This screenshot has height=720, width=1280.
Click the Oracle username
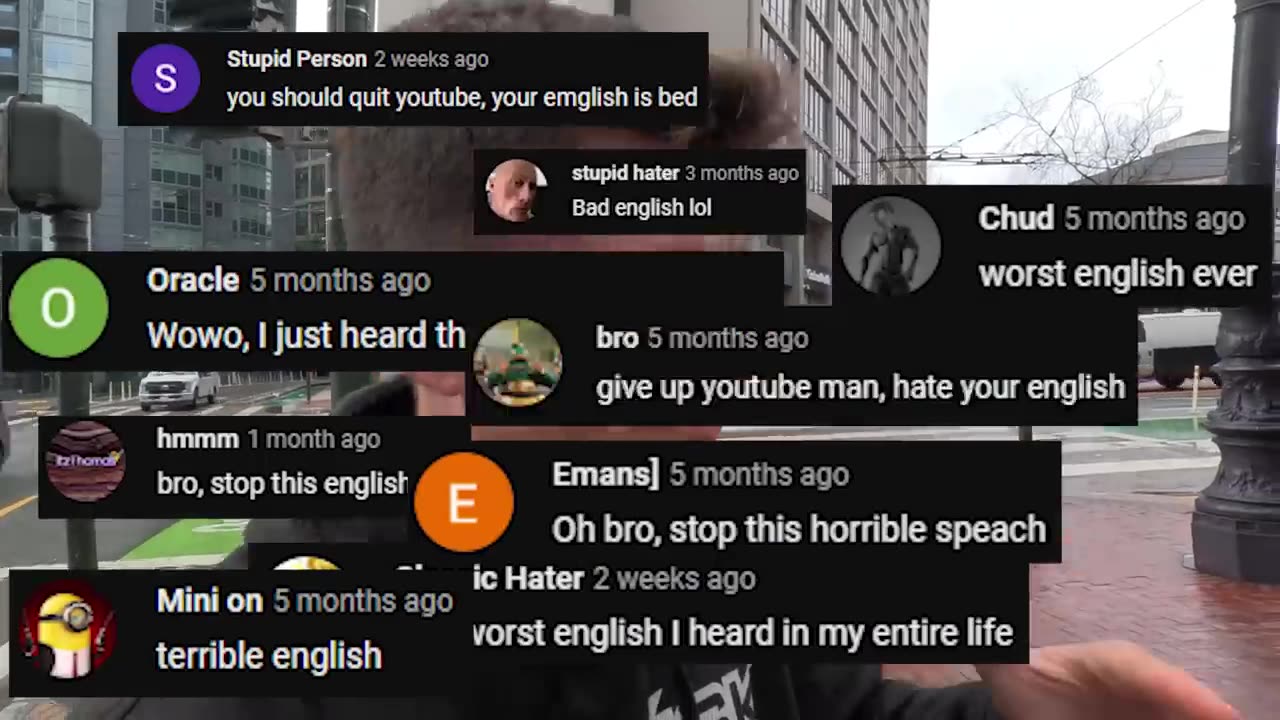click(193, 280)
